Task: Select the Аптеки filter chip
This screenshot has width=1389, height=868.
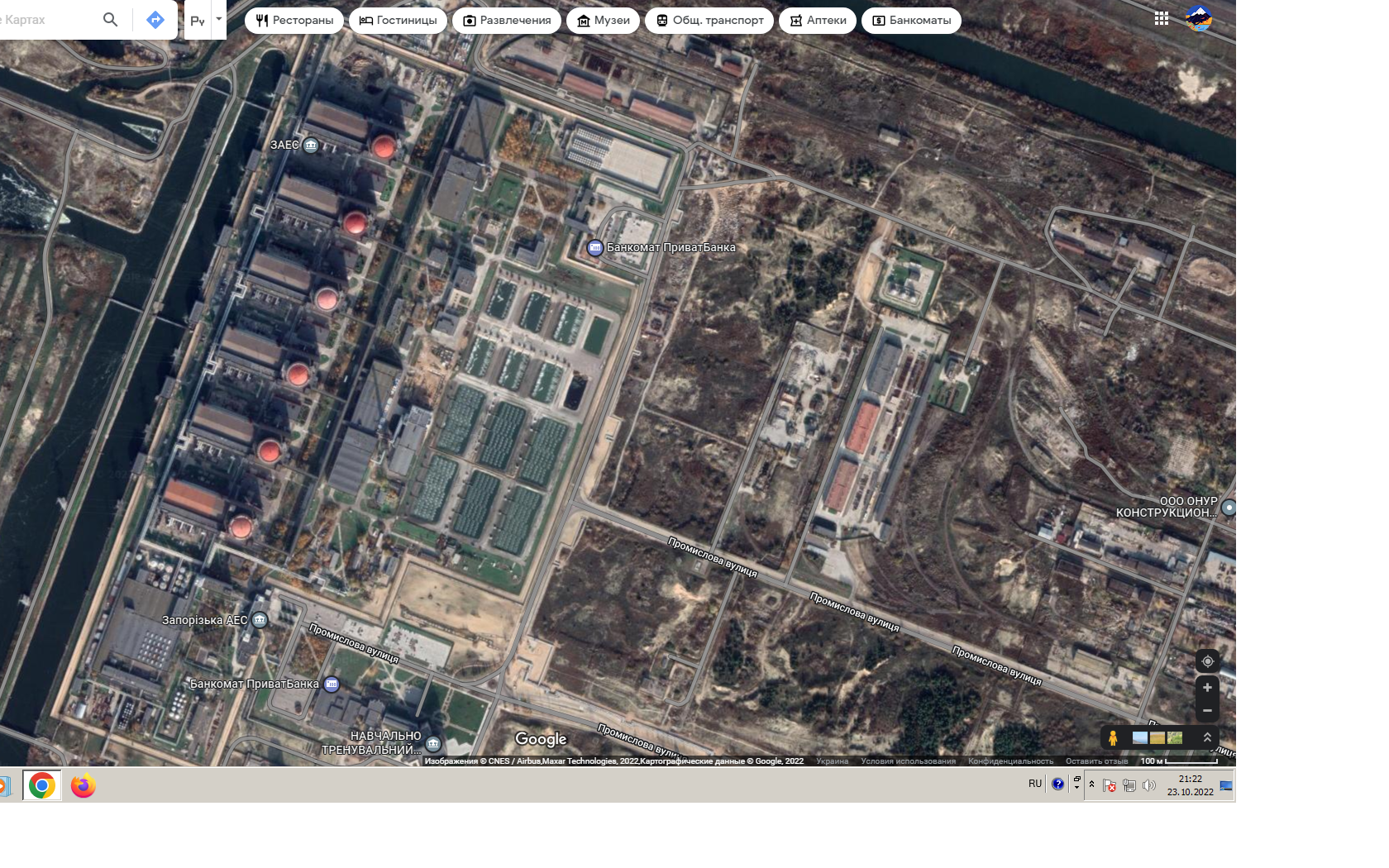Action: click(x=818, y=20)
